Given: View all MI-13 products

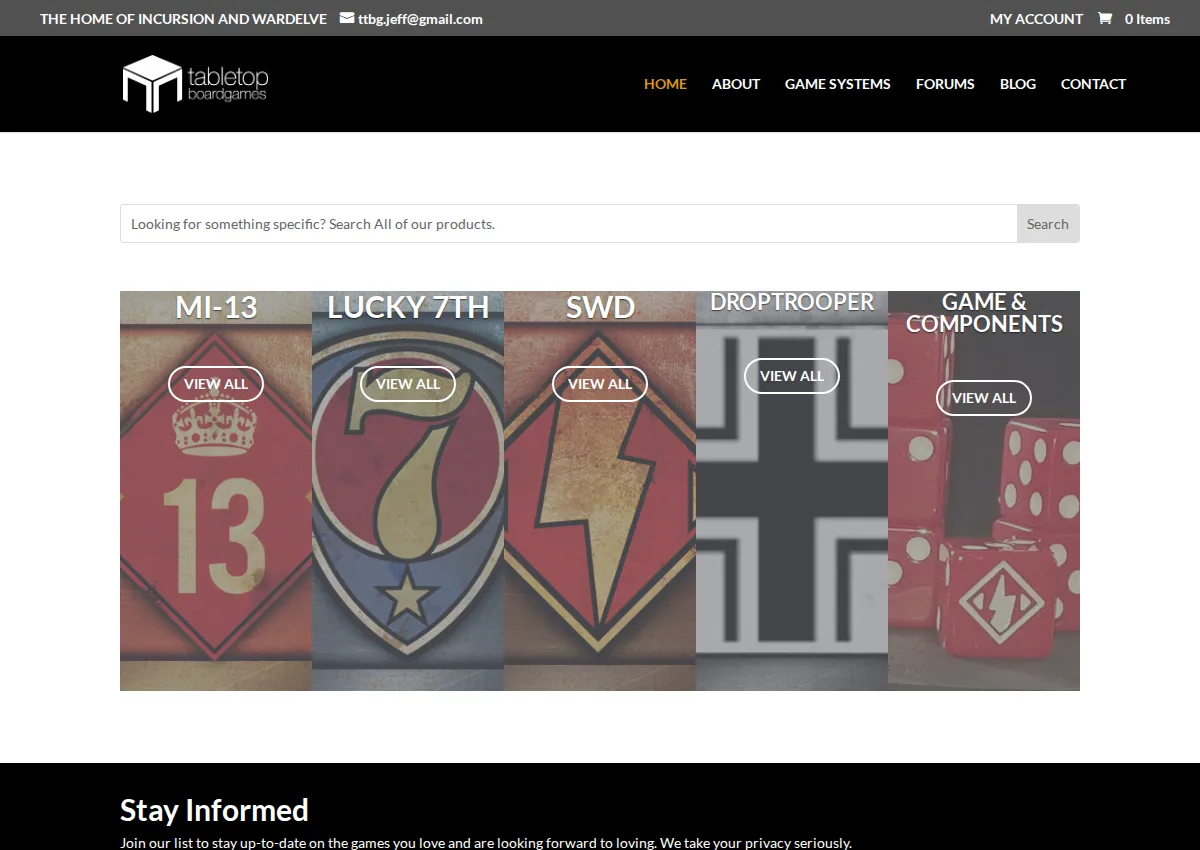Looking at the screenshot, I should [216, 384].
